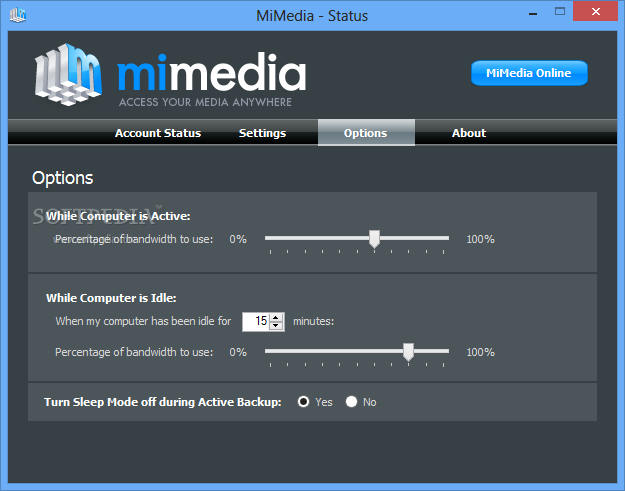This screenshot has height=491, width=625.
Task: Click the "Options" page heading
Action: click(x=63, y=178)
